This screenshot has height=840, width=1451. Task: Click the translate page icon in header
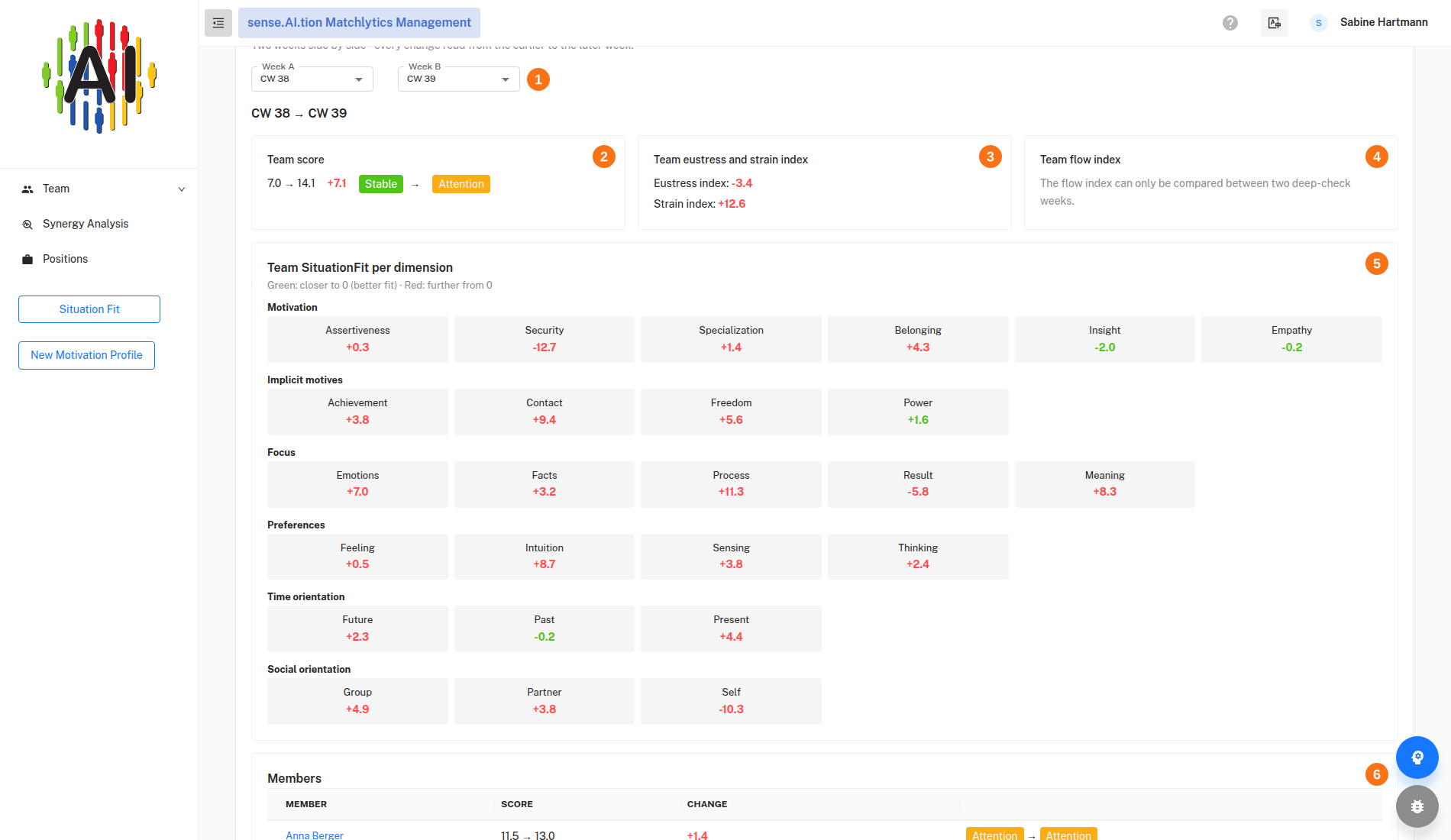point(1275,23)
